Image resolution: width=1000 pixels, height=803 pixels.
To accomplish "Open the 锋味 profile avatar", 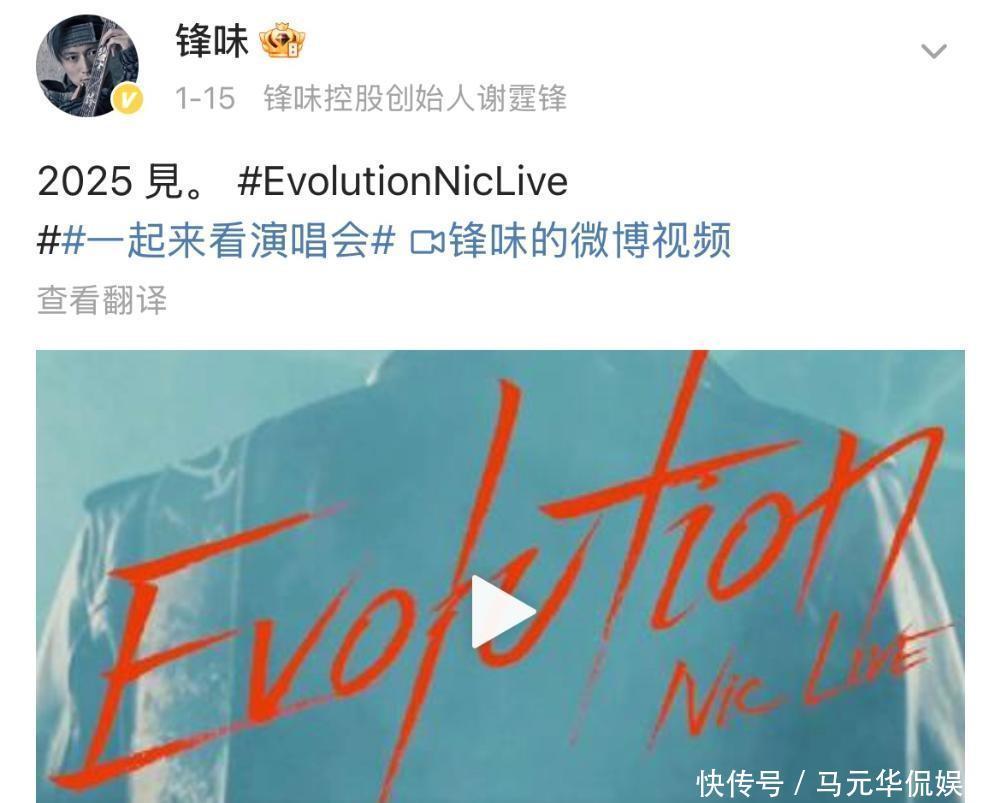I will 87,66.
